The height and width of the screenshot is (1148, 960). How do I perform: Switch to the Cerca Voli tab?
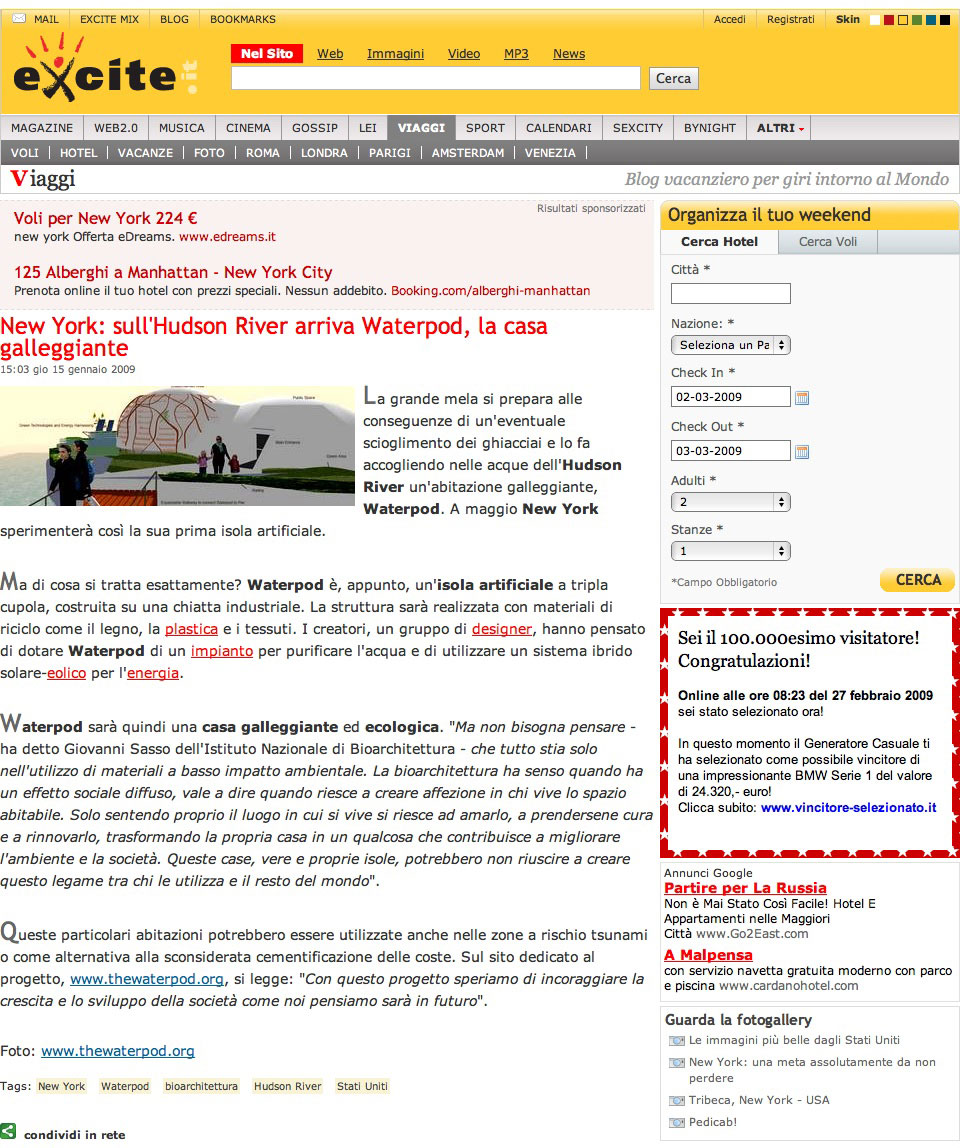tap(827, 242)
